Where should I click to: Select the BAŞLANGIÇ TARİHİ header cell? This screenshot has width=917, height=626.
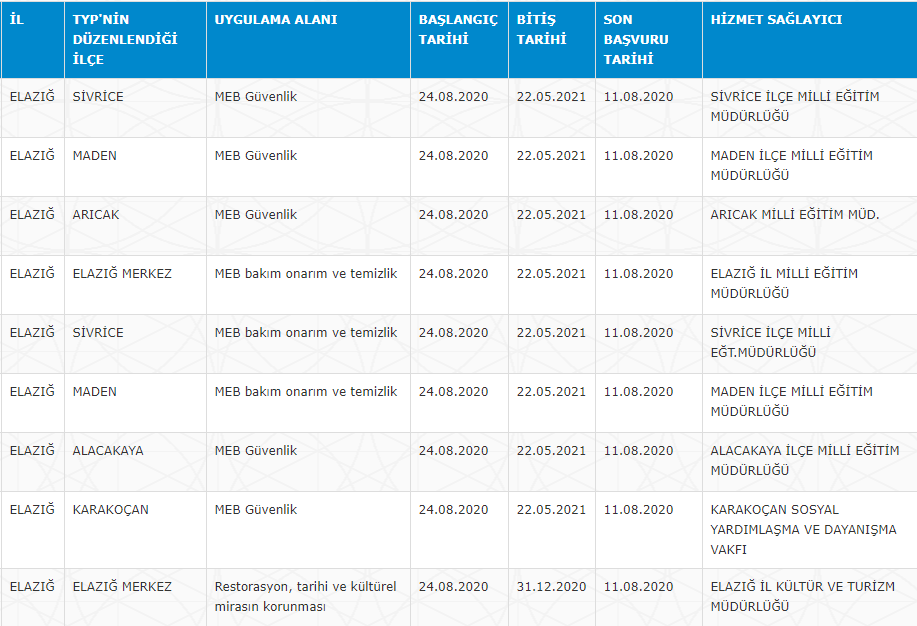point(458,30)
